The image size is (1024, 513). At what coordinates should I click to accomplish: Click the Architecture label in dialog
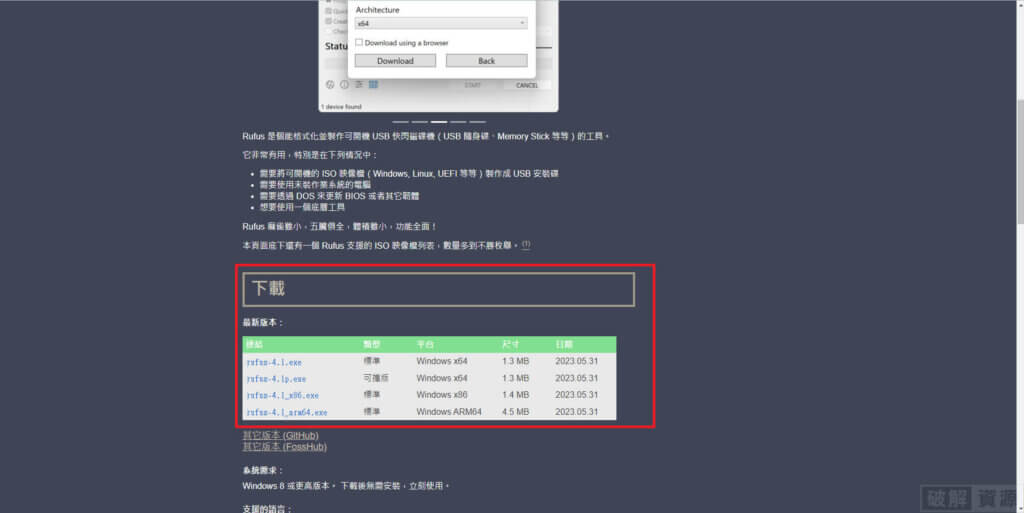coord(377,10)
